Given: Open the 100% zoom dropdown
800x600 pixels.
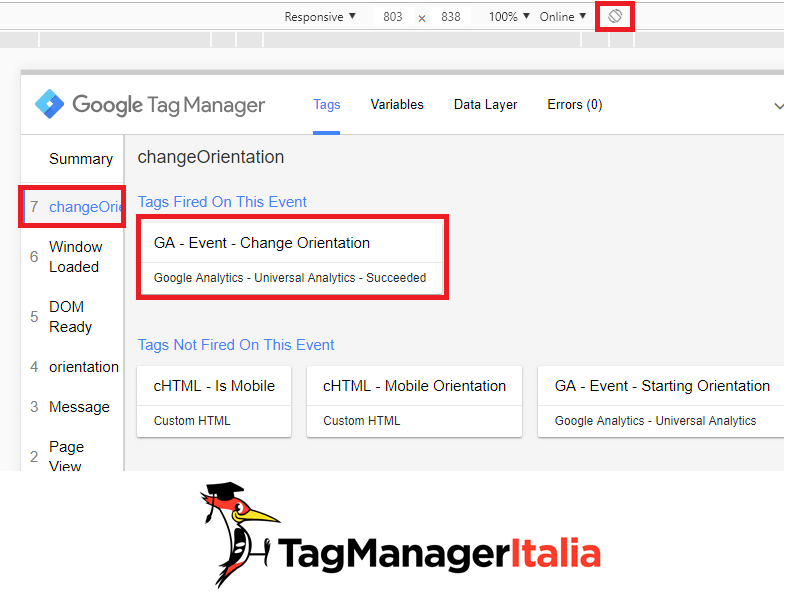Looking at the screenshot, I should 509,17.
